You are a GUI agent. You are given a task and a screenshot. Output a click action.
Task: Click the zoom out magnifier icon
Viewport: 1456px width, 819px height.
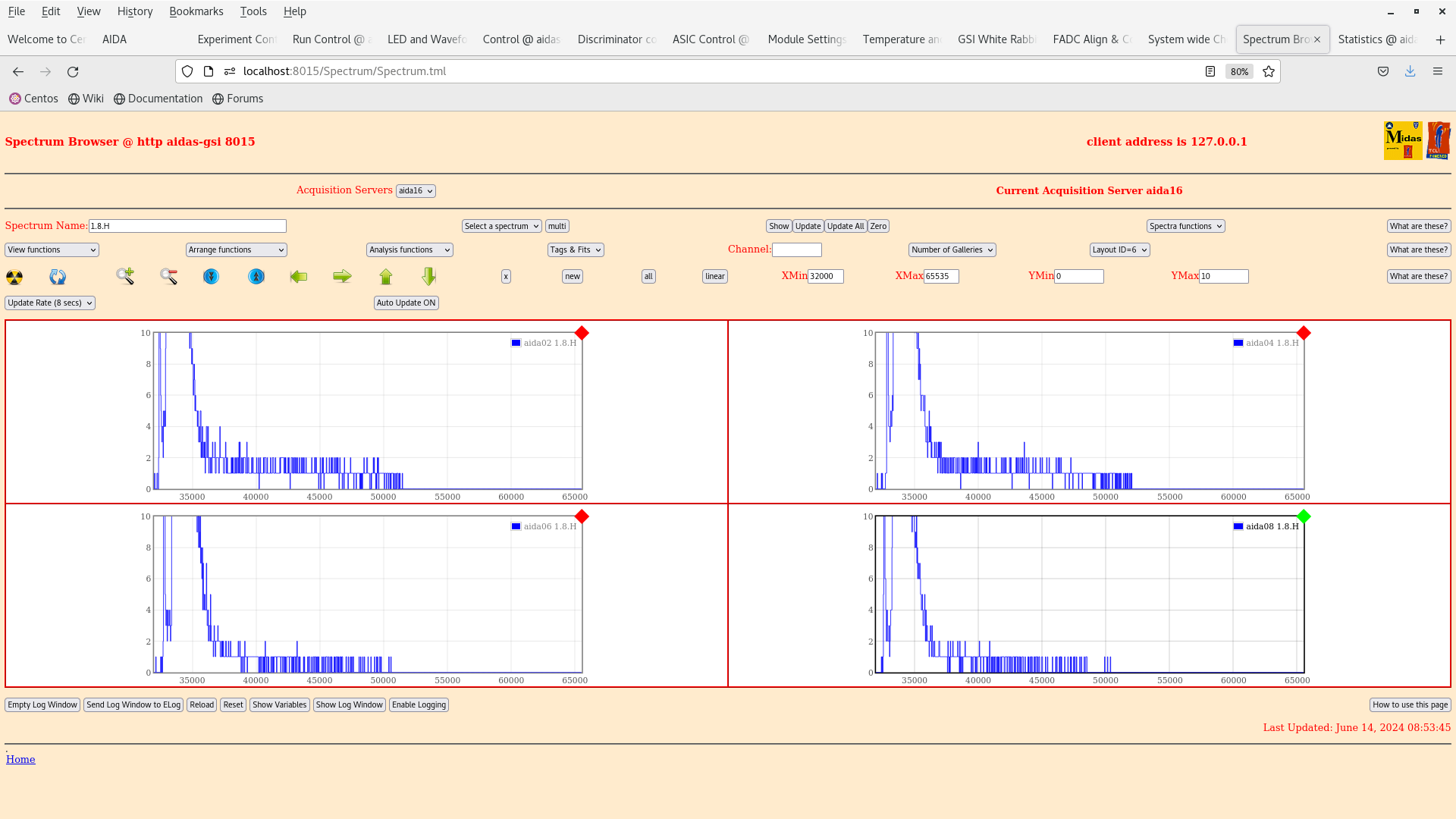coord(168,276)
